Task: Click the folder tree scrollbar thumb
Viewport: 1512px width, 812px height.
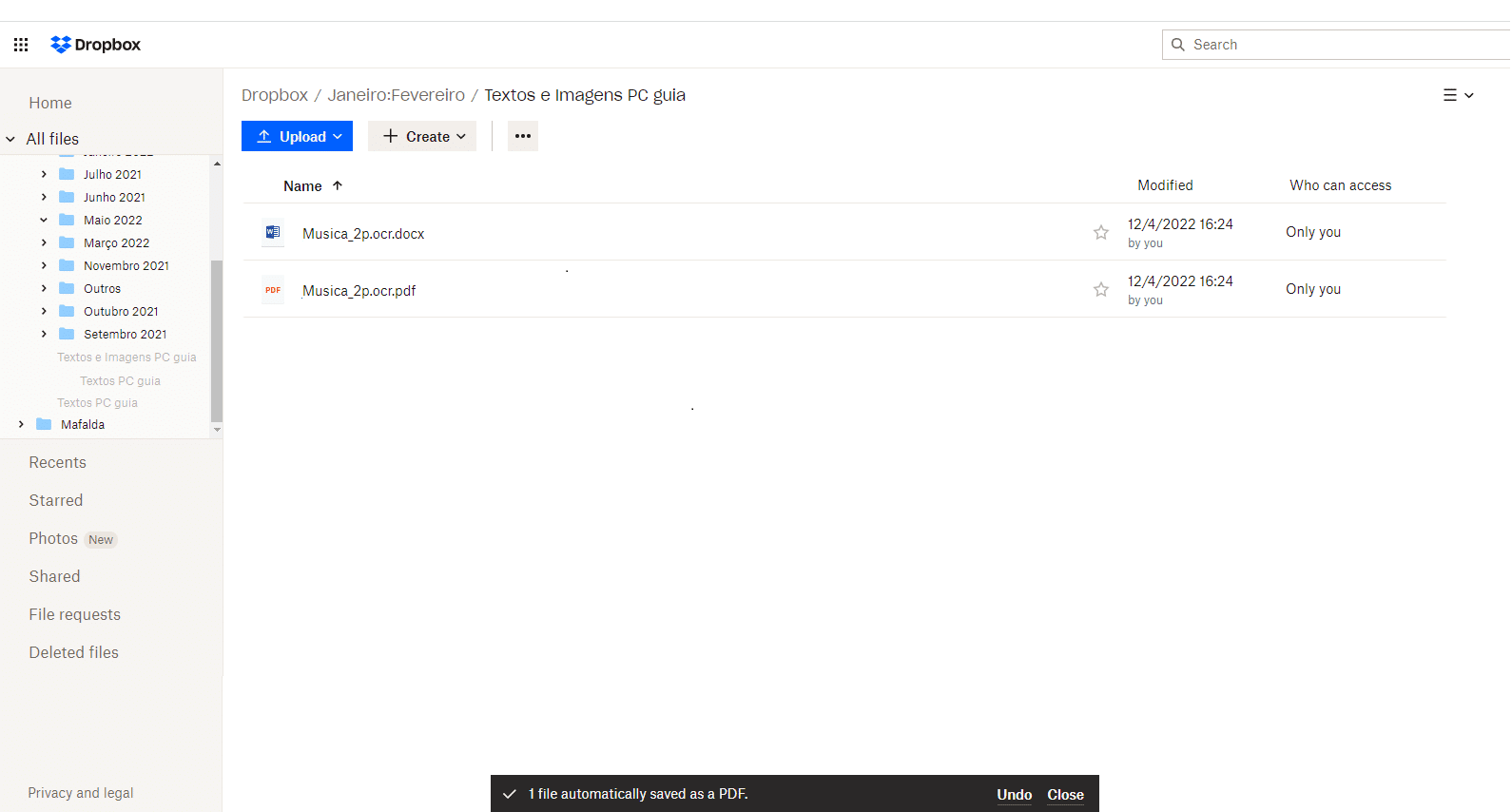Action: (x=217, y=339)
